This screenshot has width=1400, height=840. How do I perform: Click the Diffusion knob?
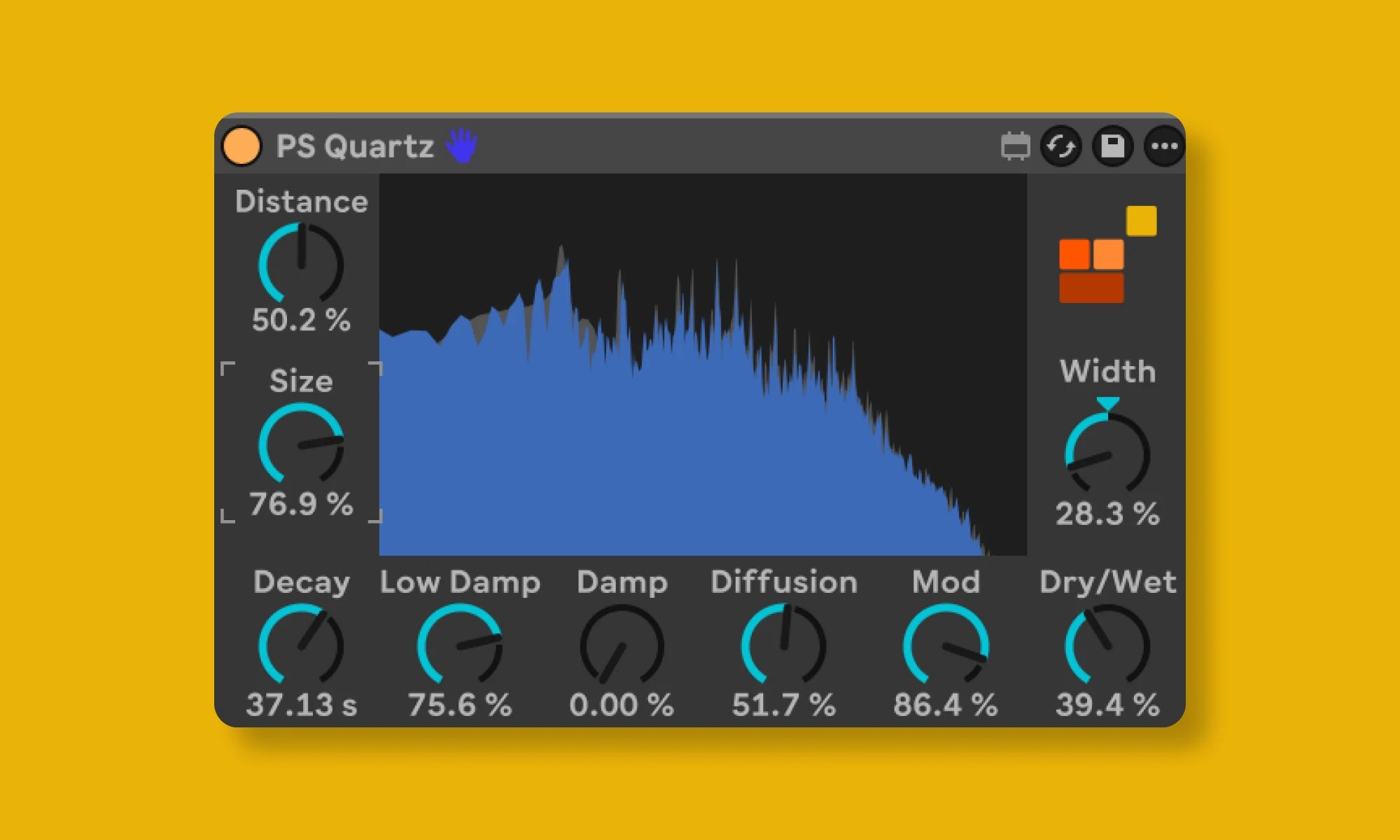pyautogui.click(x=783, y=645)
